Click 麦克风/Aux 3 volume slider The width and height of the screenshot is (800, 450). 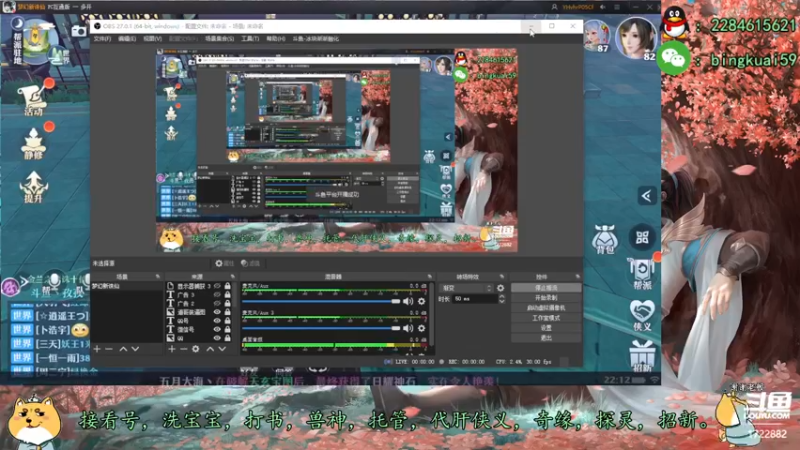click(x=321, y=328)
